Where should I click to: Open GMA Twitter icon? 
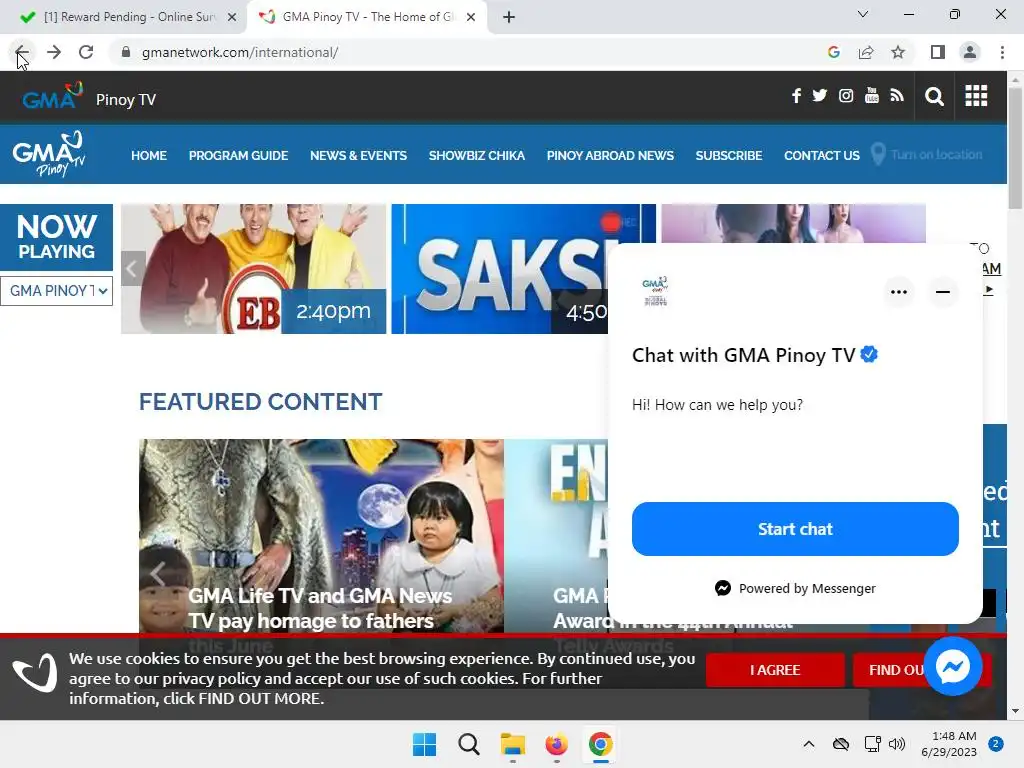click(x=820, y=96)
